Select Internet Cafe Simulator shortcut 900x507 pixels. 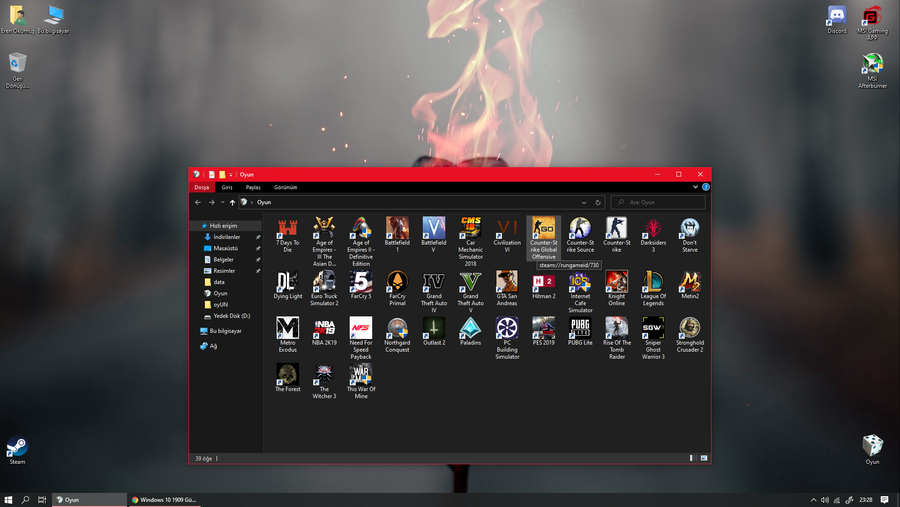580,292
